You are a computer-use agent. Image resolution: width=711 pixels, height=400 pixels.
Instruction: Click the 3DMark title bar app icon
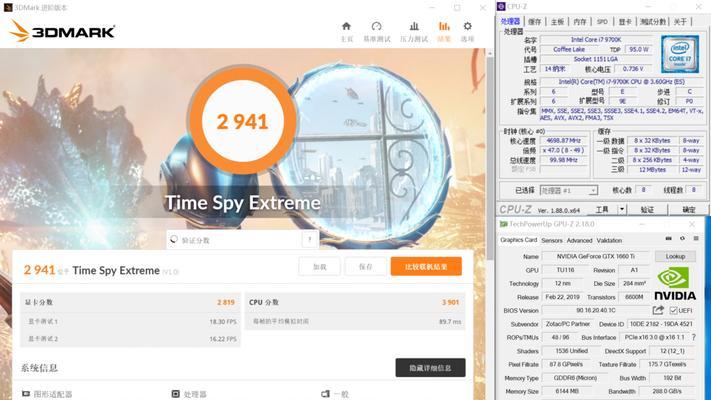coord(8,7)
